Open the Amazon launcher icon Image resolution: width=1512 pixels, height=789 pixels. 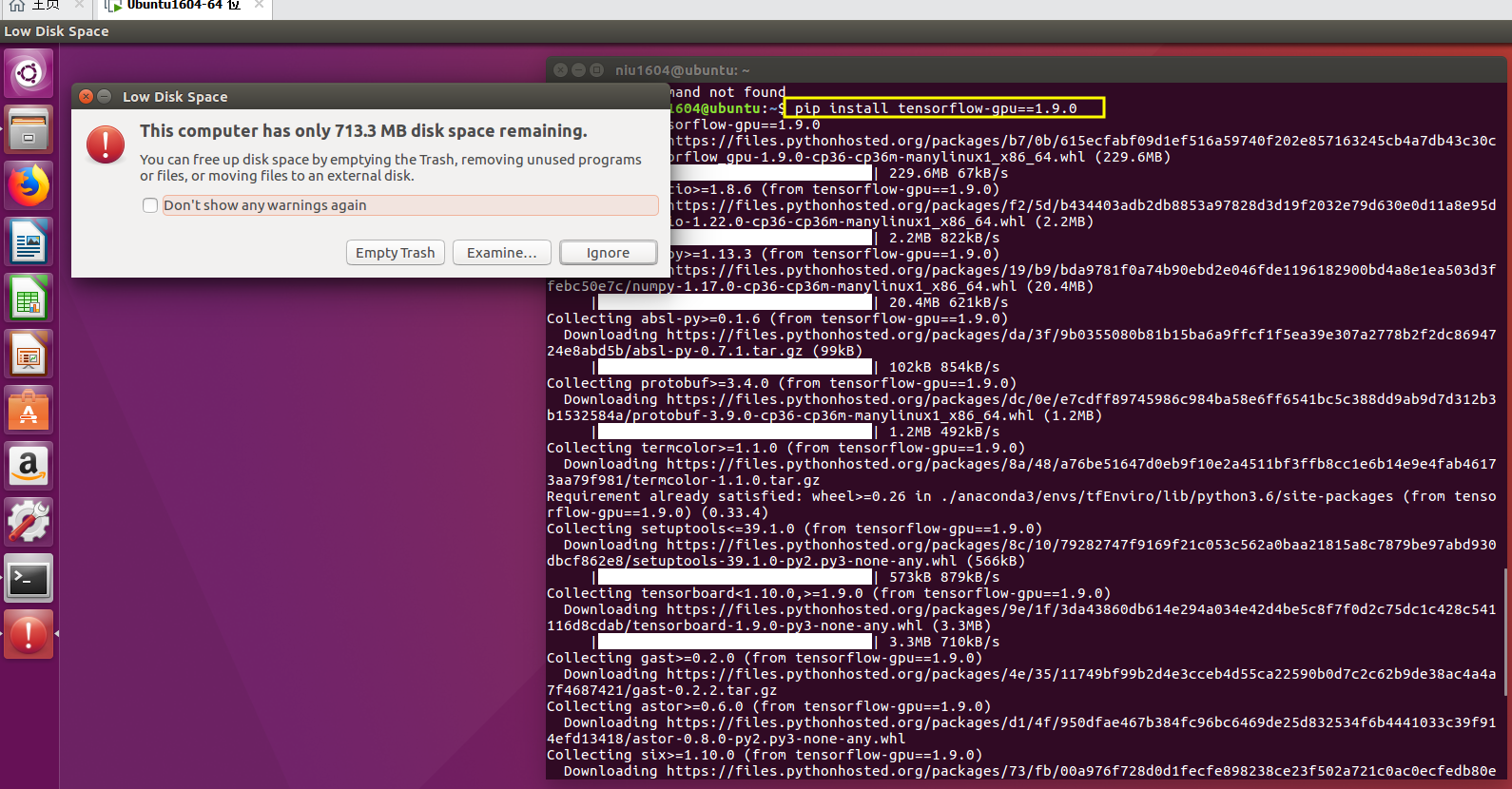point(29,466)
